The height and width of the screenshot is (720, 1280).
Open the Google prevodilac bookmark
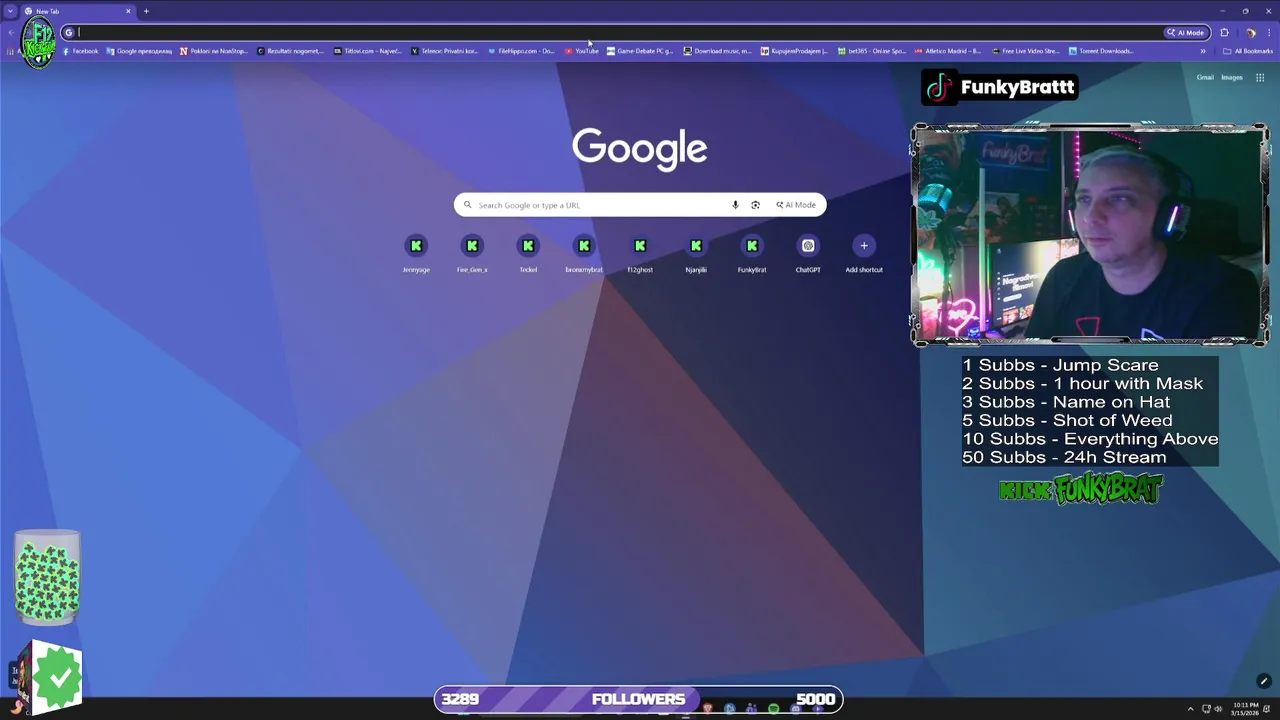(x=139, y=51)
